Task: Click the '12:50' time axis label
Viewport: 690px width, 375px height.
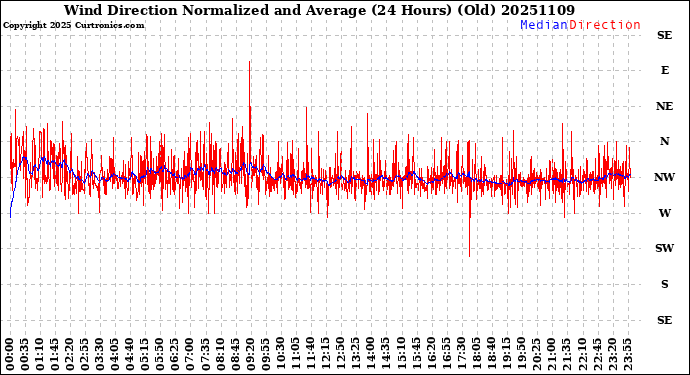Action: [341, 354]
